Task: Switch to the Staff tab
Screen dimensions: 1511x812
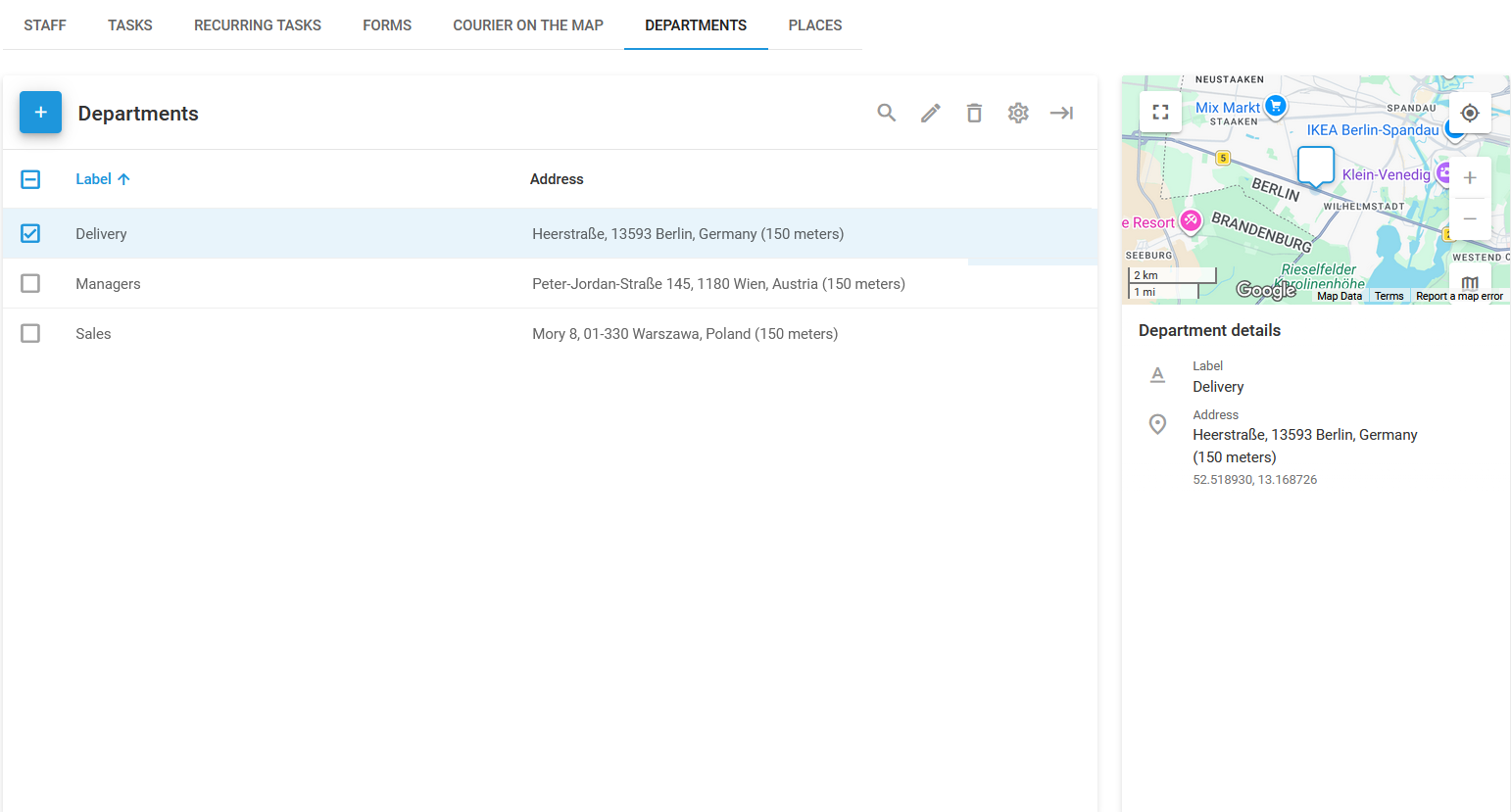Action: (x=45, y=25)
